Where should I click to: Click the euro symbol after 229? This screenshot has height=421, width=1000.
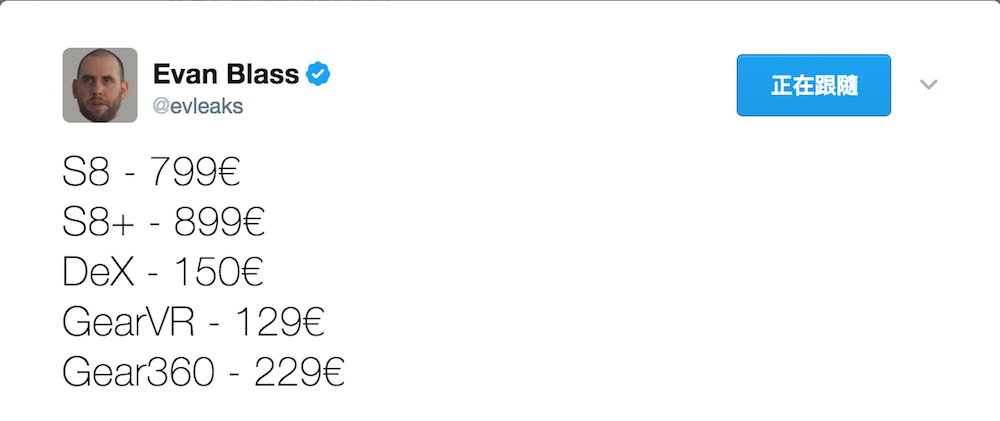(332, 373)
